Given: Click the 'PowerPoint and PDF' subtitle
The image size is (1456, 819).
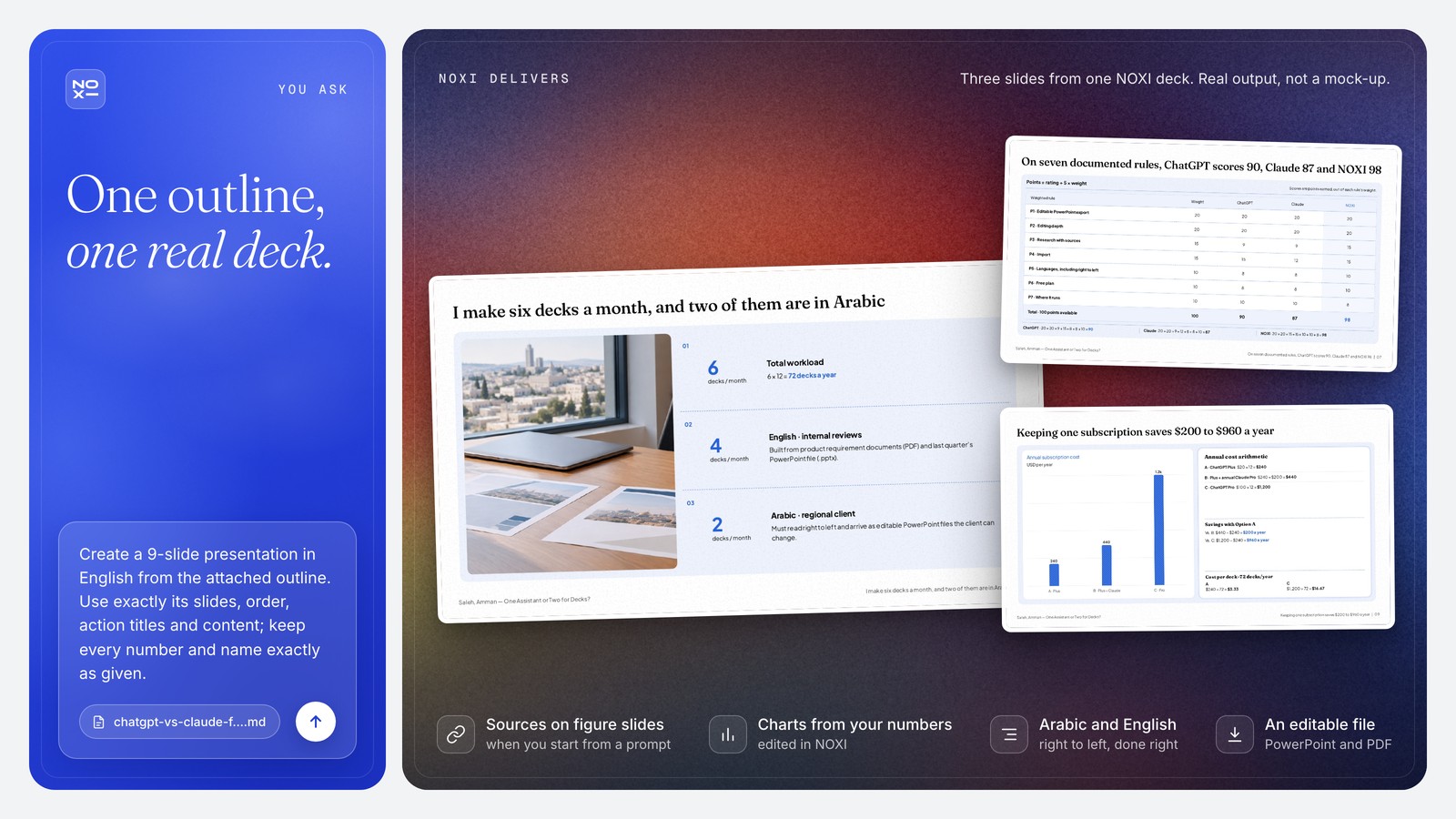Looking at the screenshot, I should click(x=1328, y=744).
